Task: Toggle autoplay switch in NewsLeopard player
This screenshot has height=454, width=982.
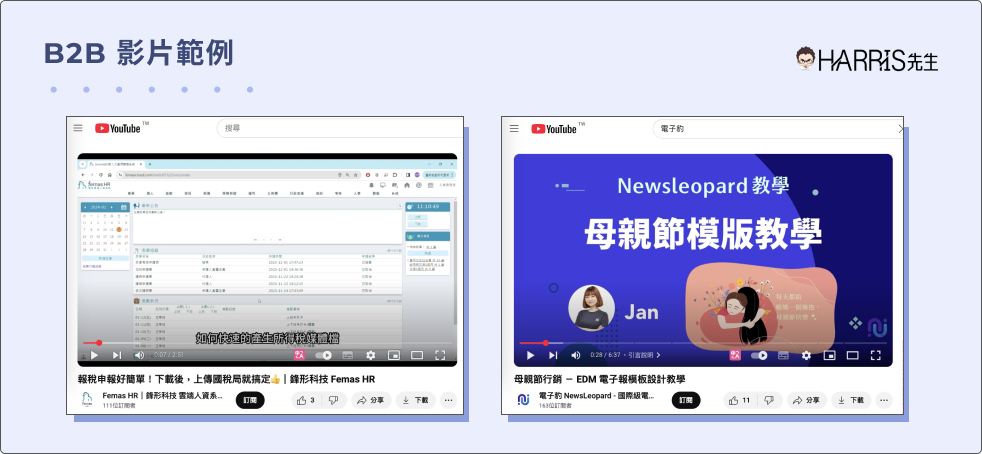Action: pyautogui.click(x=759, y=355)
